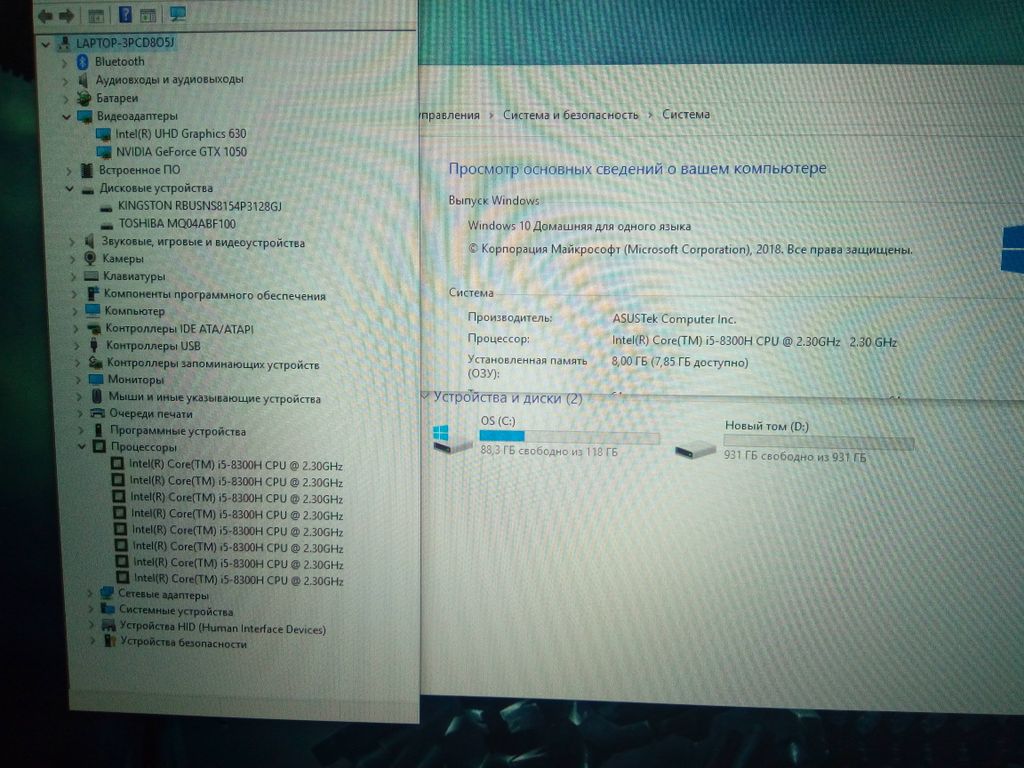Expand Аудиовходы и аудиовыходы category

click(65, 81)
